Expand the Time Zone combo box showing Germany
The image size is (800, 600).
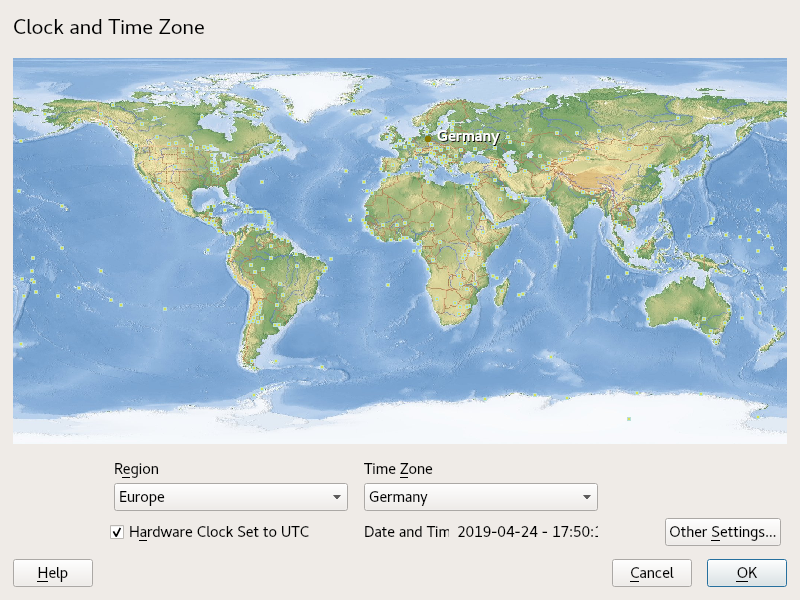click(x=480, y=497)
